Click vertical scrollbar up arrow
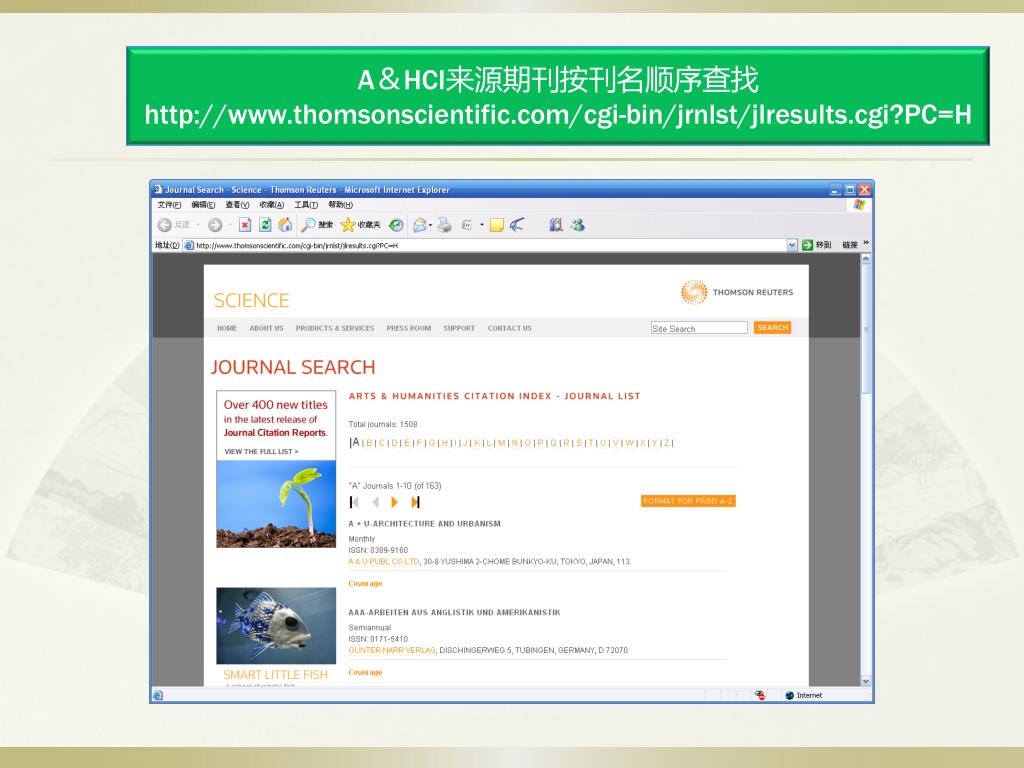 [x=866, y=259]
